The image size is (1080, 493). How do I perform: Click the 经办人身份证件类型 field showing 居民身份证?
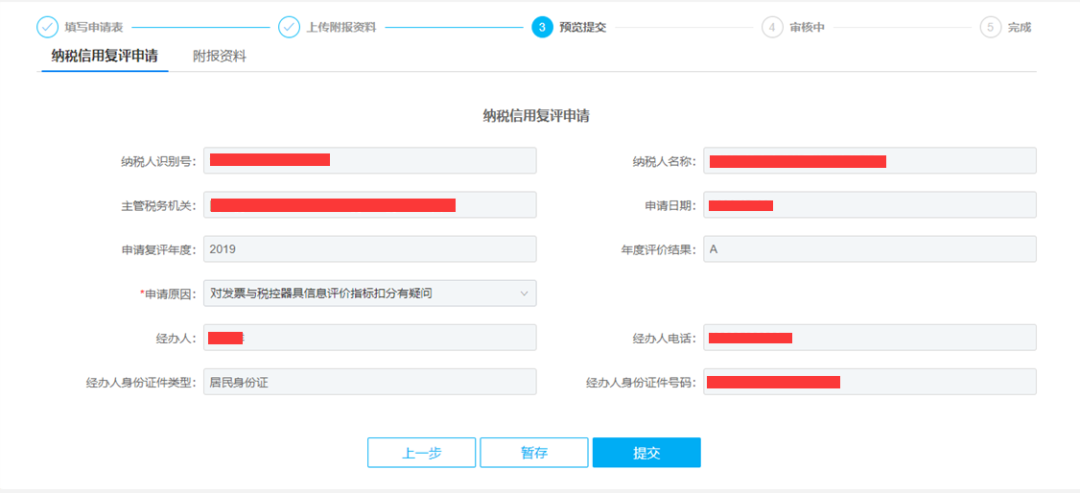point(370,381)
